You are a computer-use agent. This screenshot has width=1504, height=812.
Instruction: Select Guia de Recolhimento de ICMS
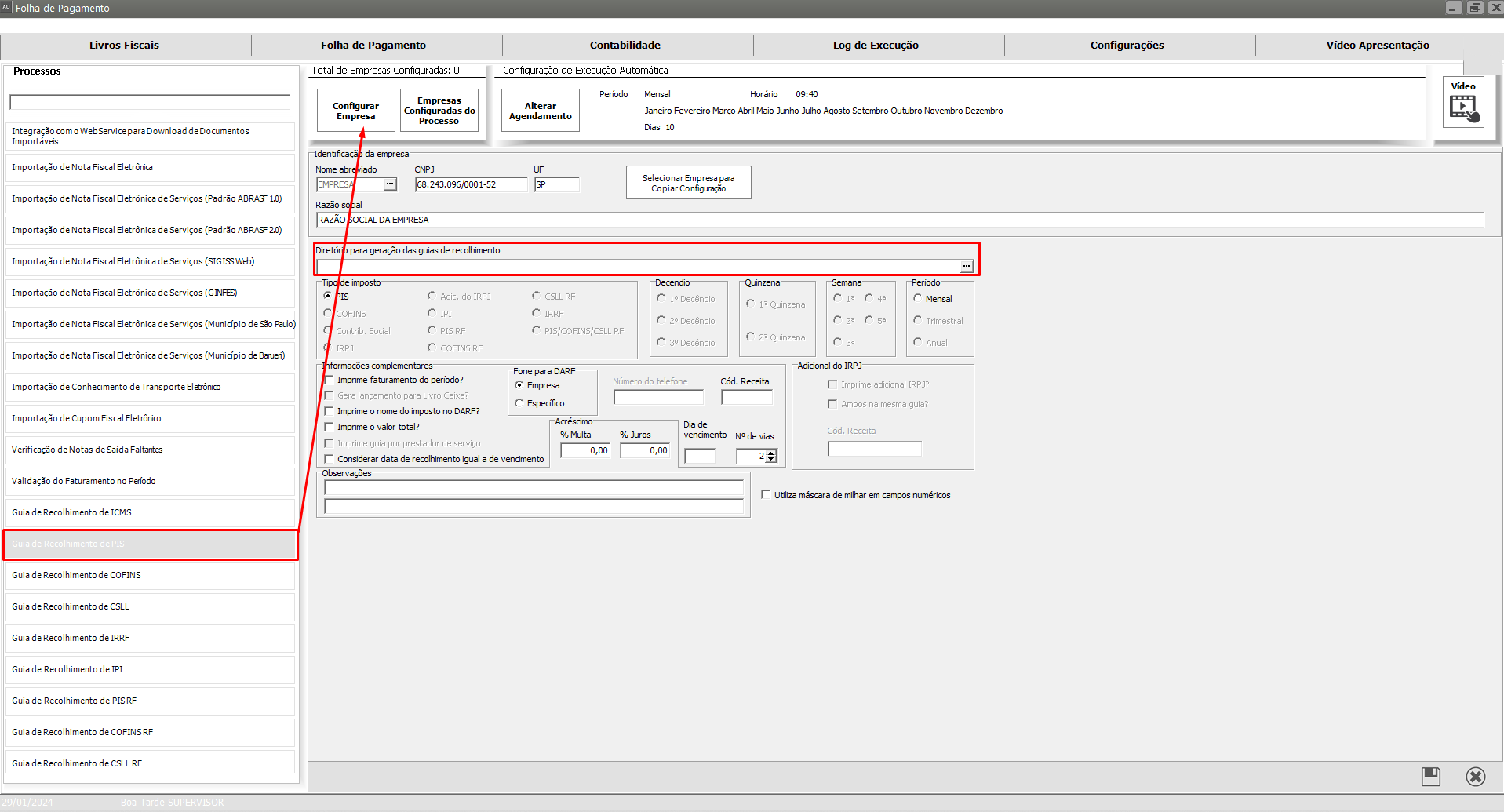(x=150, y=513)
